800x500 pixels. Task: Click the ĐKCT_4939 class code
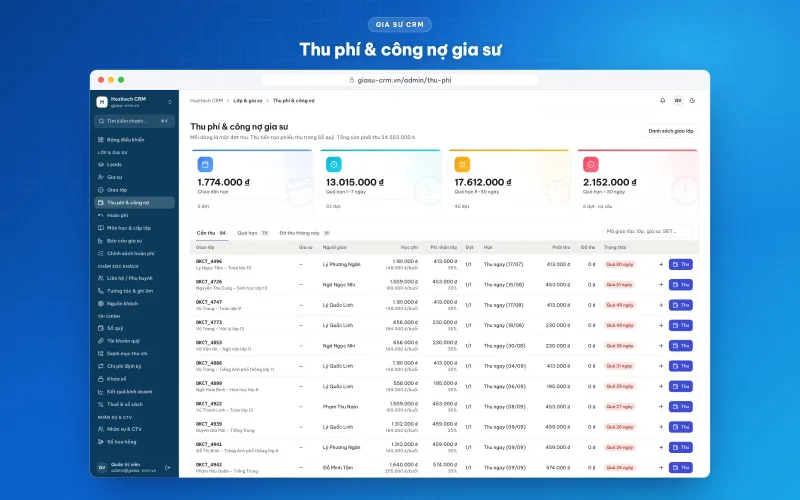(x=209, y=424)
